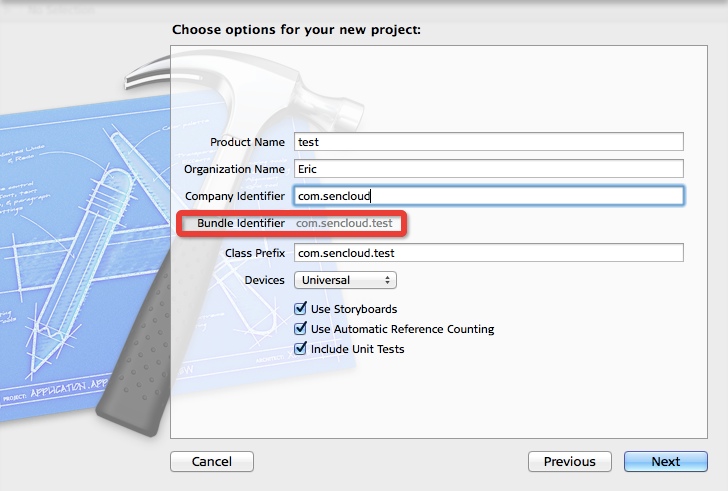The image size is (728, 491).
Task: Disable Use Automatic Reference Counting checkbox
Action: tap(300, 329)
